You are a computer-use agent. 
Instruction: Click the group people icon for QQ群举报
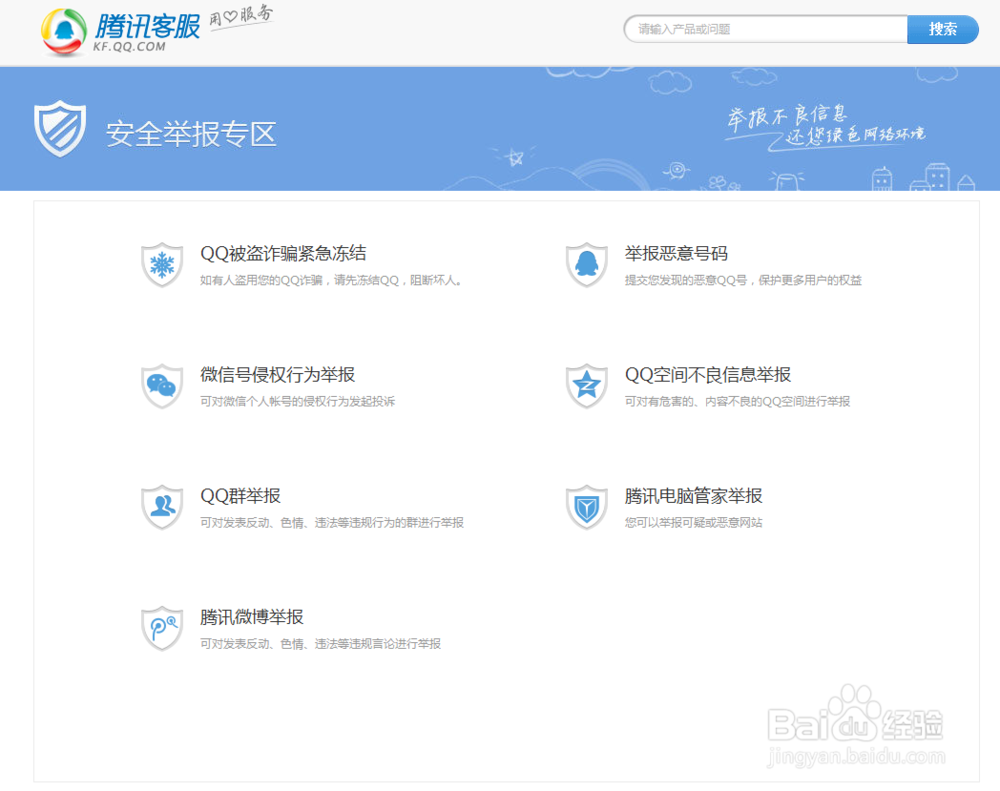coord(162,507)
